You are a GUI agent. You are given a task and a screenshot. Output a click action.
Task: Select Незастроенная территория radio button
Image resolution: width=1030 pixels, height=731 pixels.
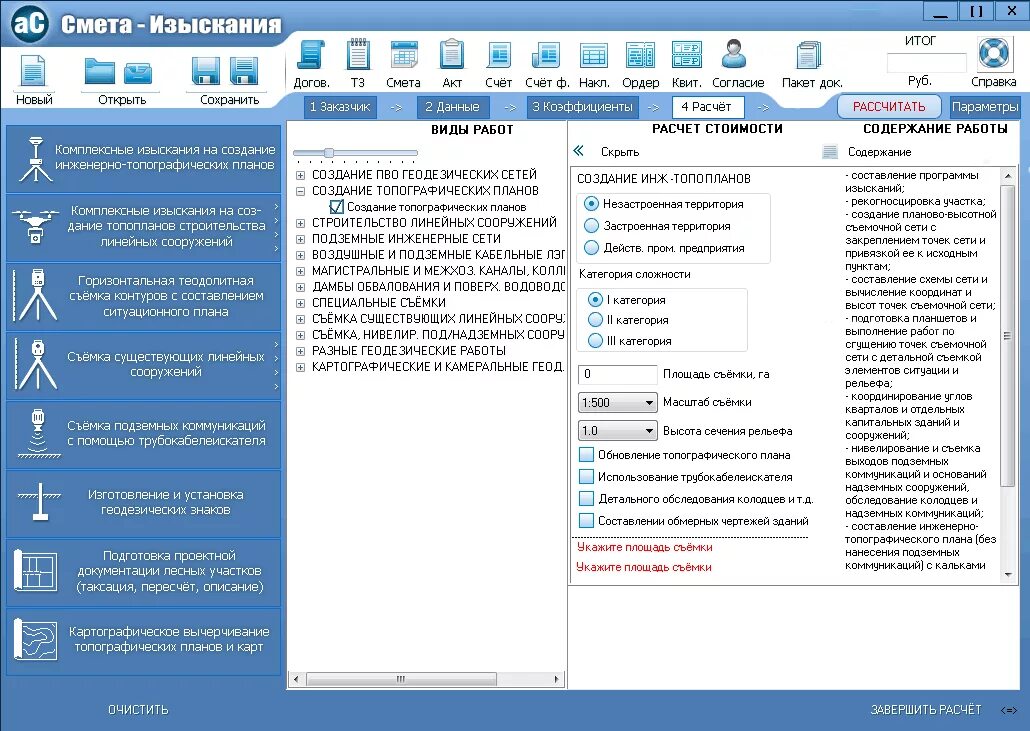coord(591,204)
